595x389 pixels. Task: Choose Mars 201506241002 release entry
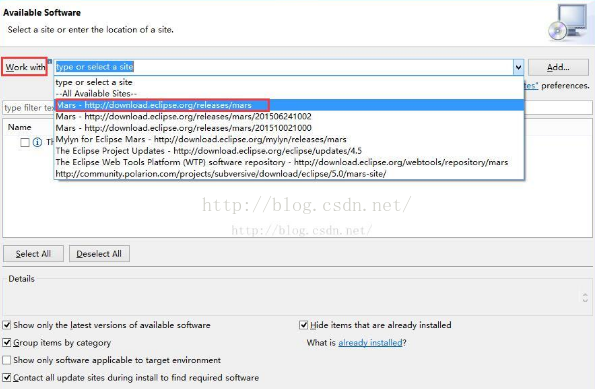(x=290, y=117)
